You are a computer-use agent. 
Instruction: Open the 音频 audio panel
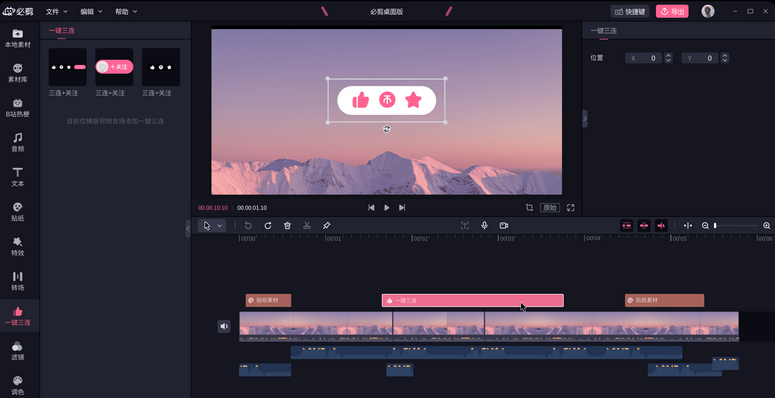[18, 142]
